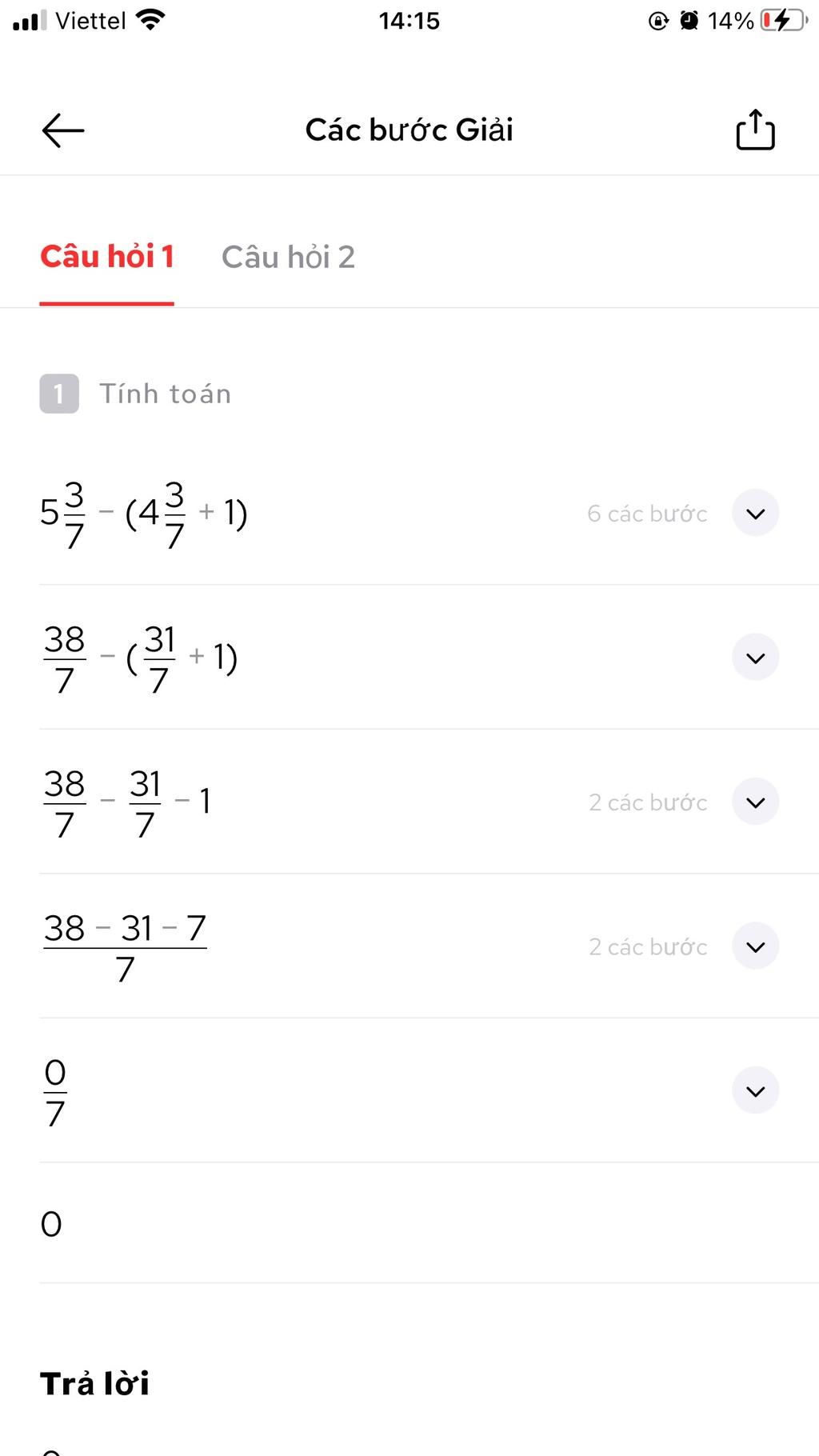This screenshot has width=819, height=1456.
Task: Expand the 0/7 step chevron
Action: (x=756, y=1090)
